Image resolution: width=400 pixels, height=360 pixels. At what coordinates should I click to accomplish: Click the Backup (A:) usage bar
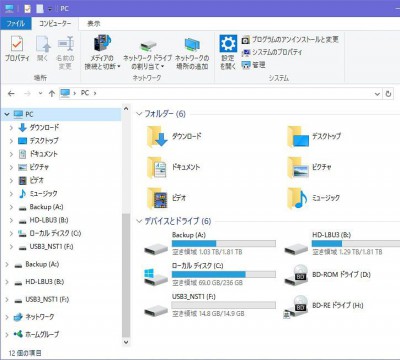[x=224, y=244]
